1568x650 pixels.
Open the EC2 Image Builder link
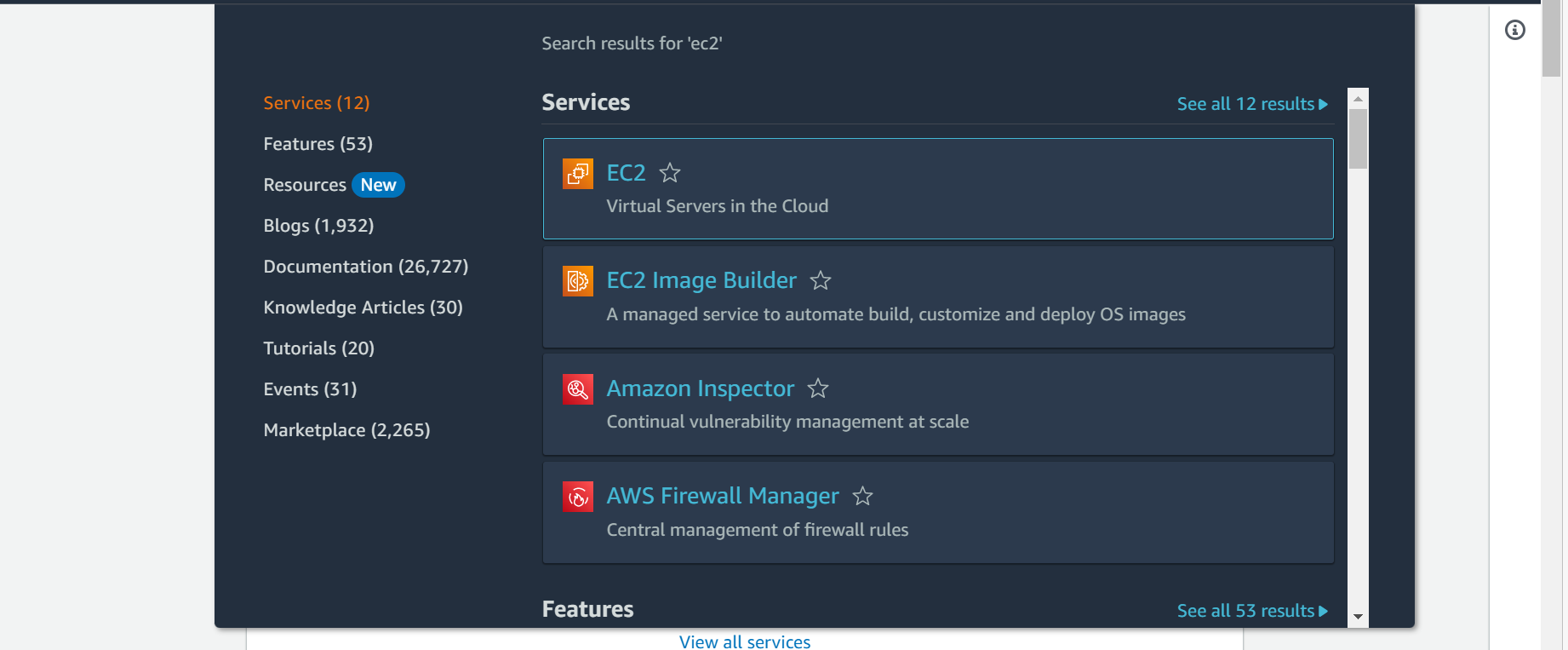pyautogui.click(x=701, y=280)
